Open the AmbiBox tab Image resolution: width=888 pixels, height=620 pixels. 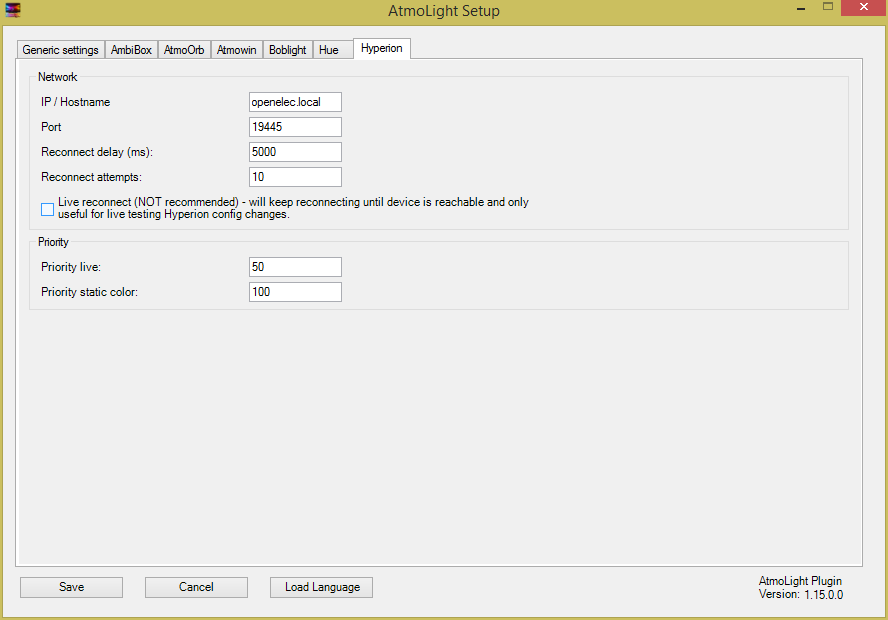tap(131, 50)
